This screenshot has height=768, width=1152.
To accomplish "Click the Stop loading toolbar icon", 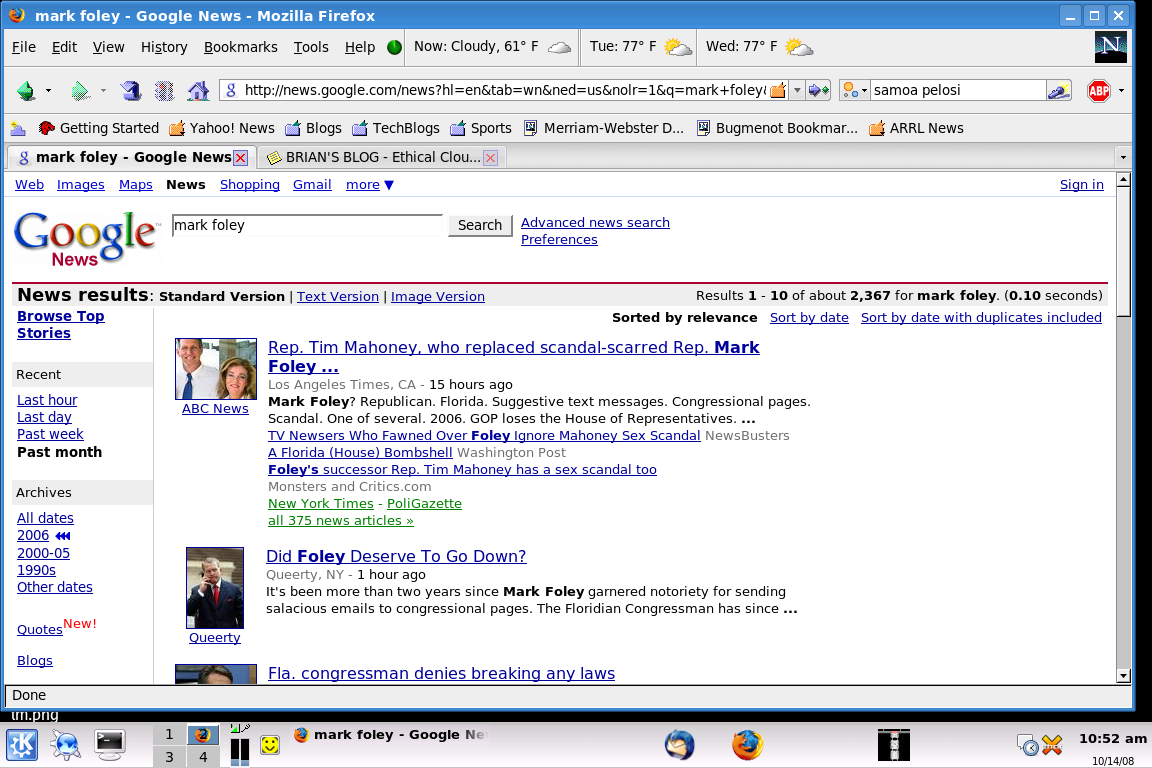I will pos(165,90).
